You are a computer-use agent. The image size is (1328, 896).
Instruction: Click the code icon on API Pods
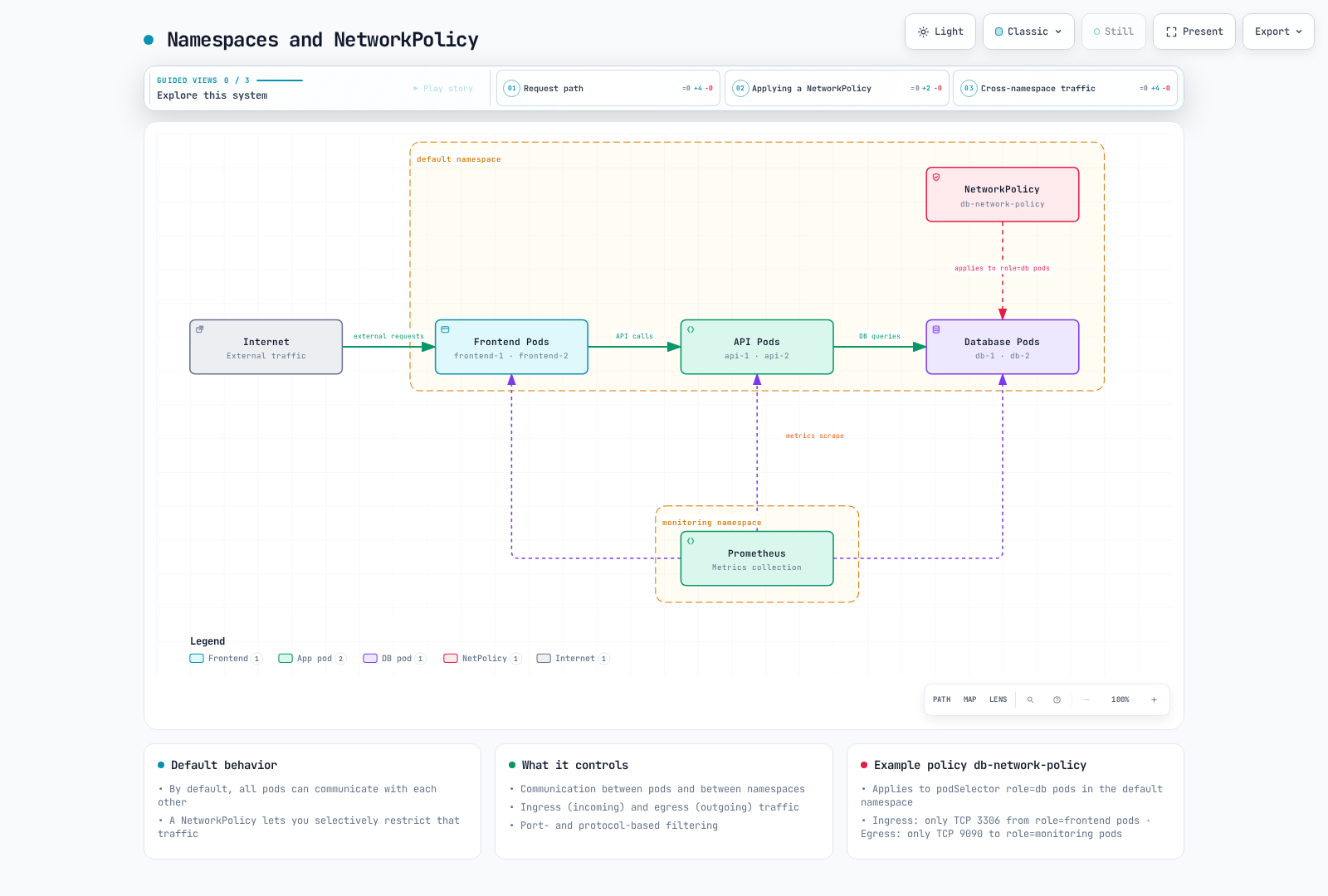click(x=691, y=329)
